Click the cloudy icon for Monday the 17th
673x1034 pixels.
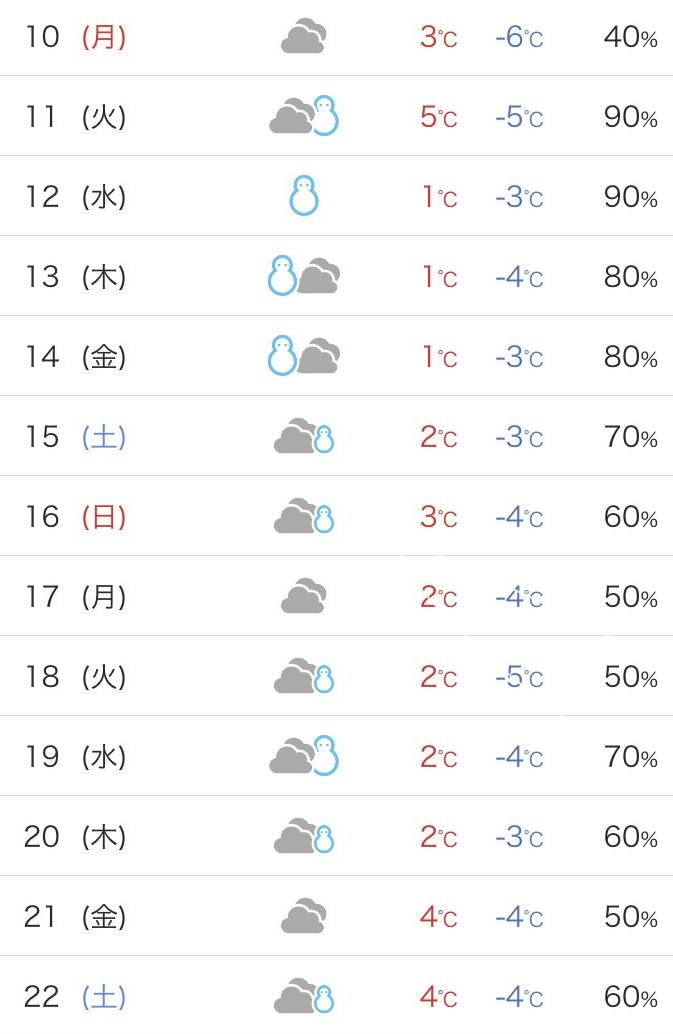point(303,596)
